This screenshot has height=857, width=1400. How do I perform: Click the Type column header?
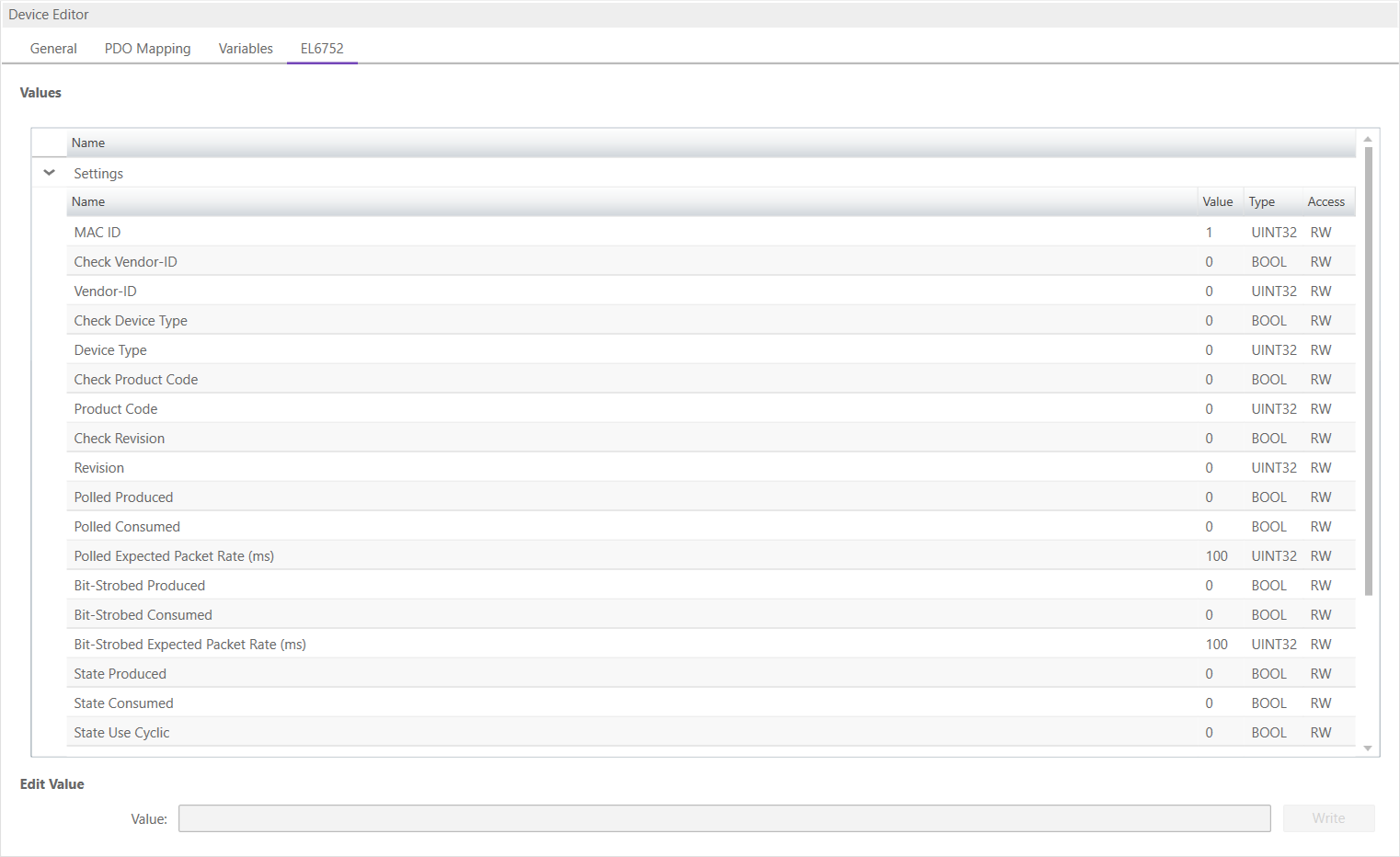tap(1261, 202)
